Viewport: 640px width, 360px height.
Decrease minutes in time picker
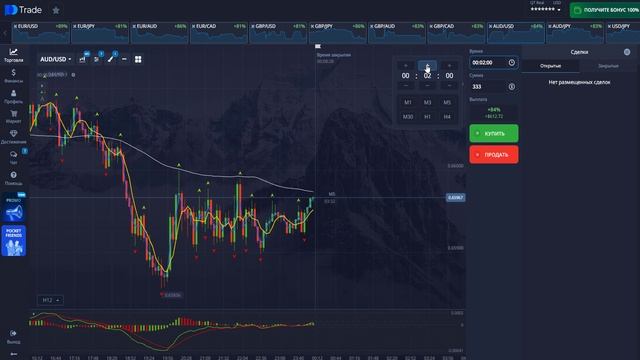point(427,86)
